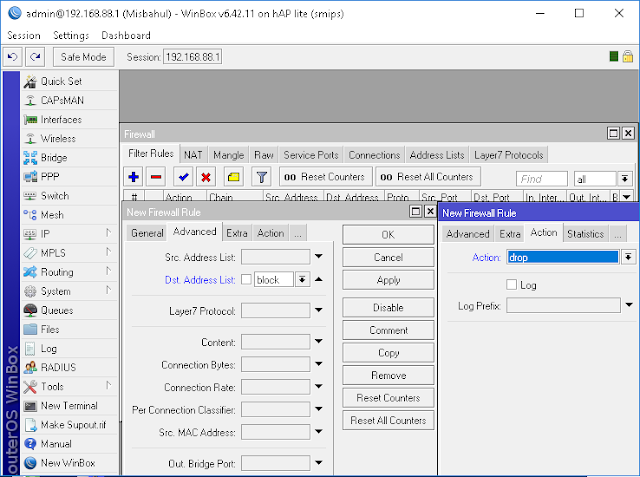This screenshot has height=477, width=640.
Task: Expand Src. Address List field
Action: [319, 256]
